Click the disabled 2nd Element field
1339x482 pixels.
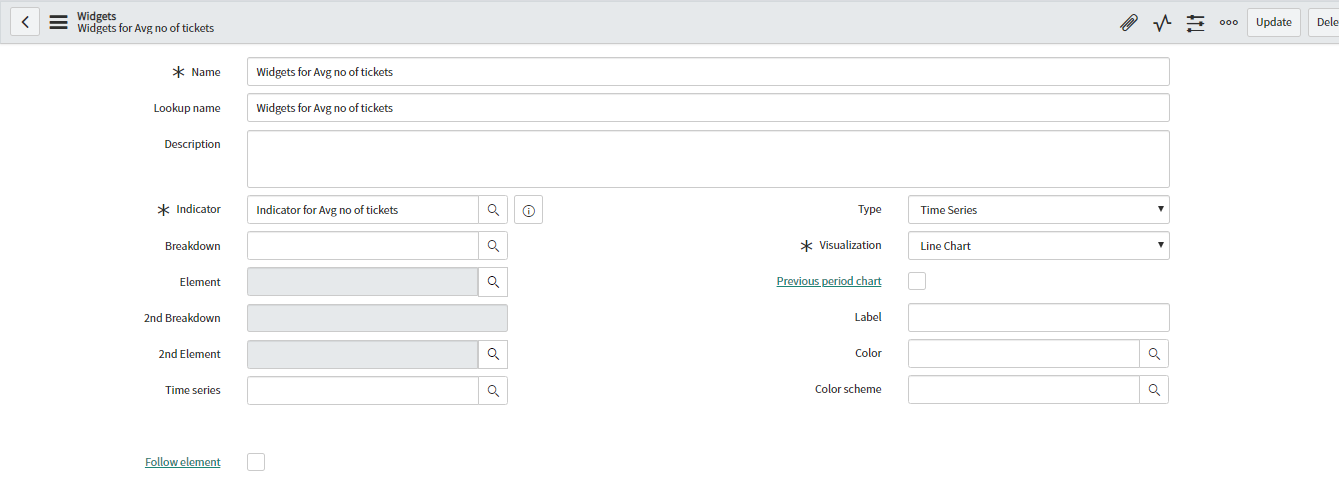point(363,354)
